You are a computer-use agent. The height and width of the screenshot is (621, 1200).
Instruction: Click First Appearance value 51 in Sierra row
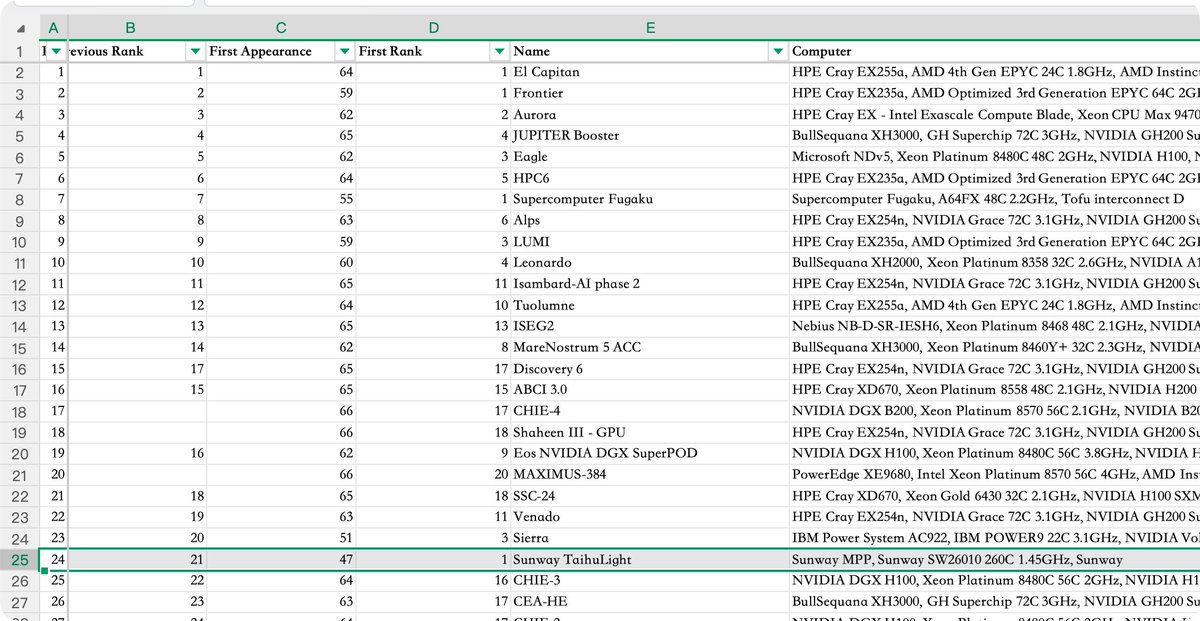tap(281, 538)
